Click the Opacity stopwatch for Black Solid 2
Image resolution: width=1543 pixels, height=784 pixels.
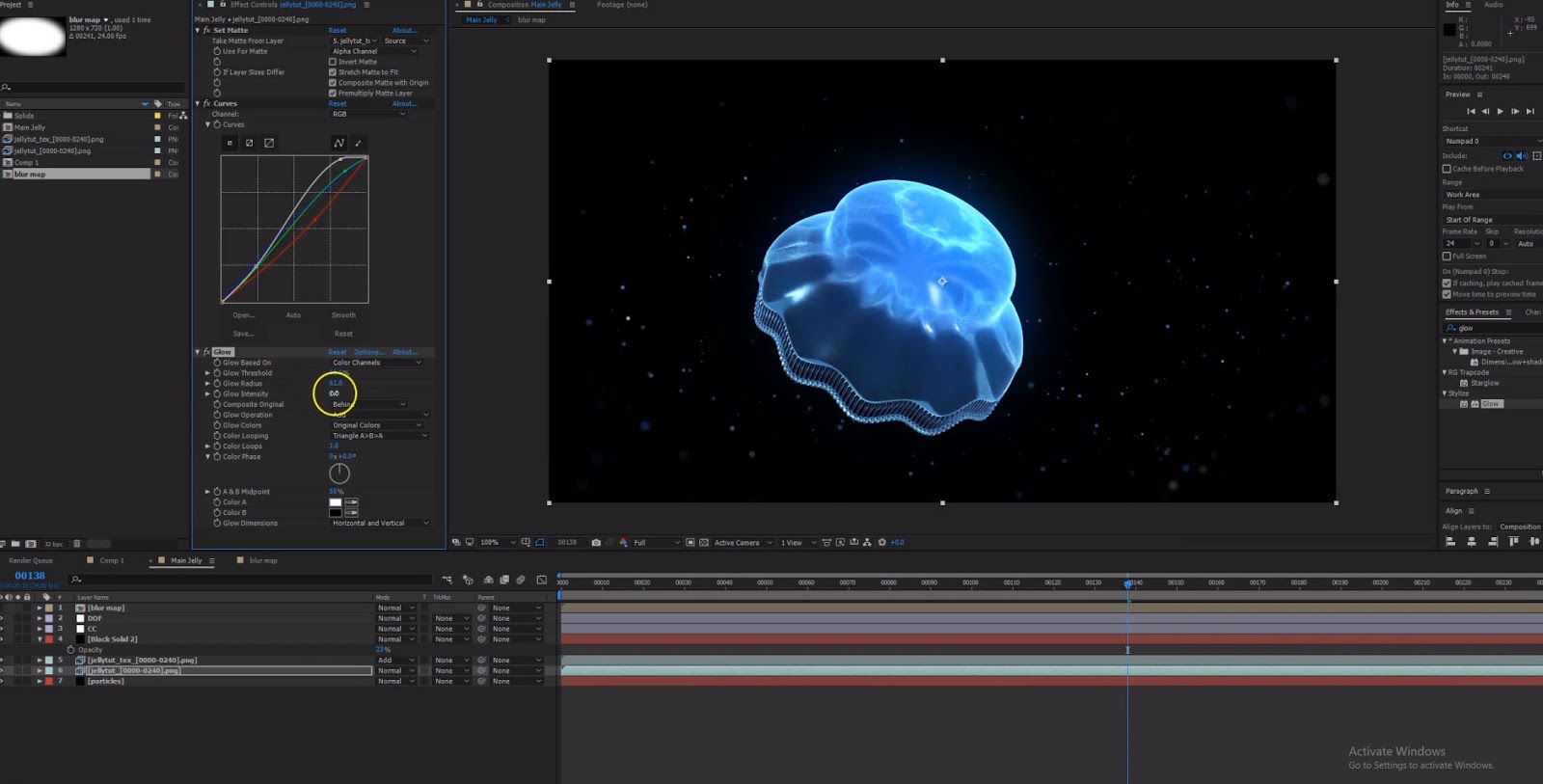70,650
